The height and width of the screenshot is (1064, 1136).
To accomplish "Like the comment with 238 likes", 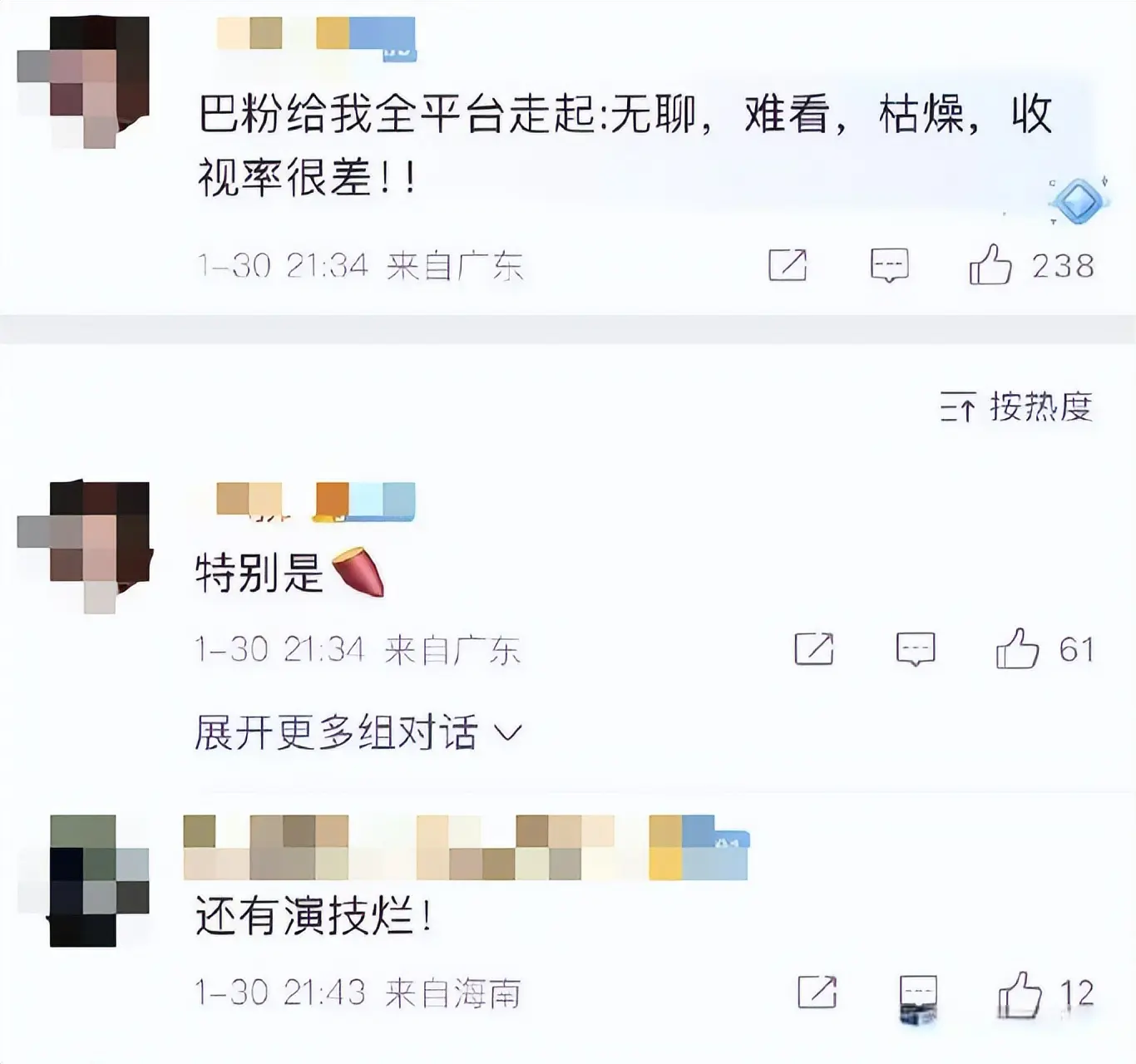I will coord(990,265).
